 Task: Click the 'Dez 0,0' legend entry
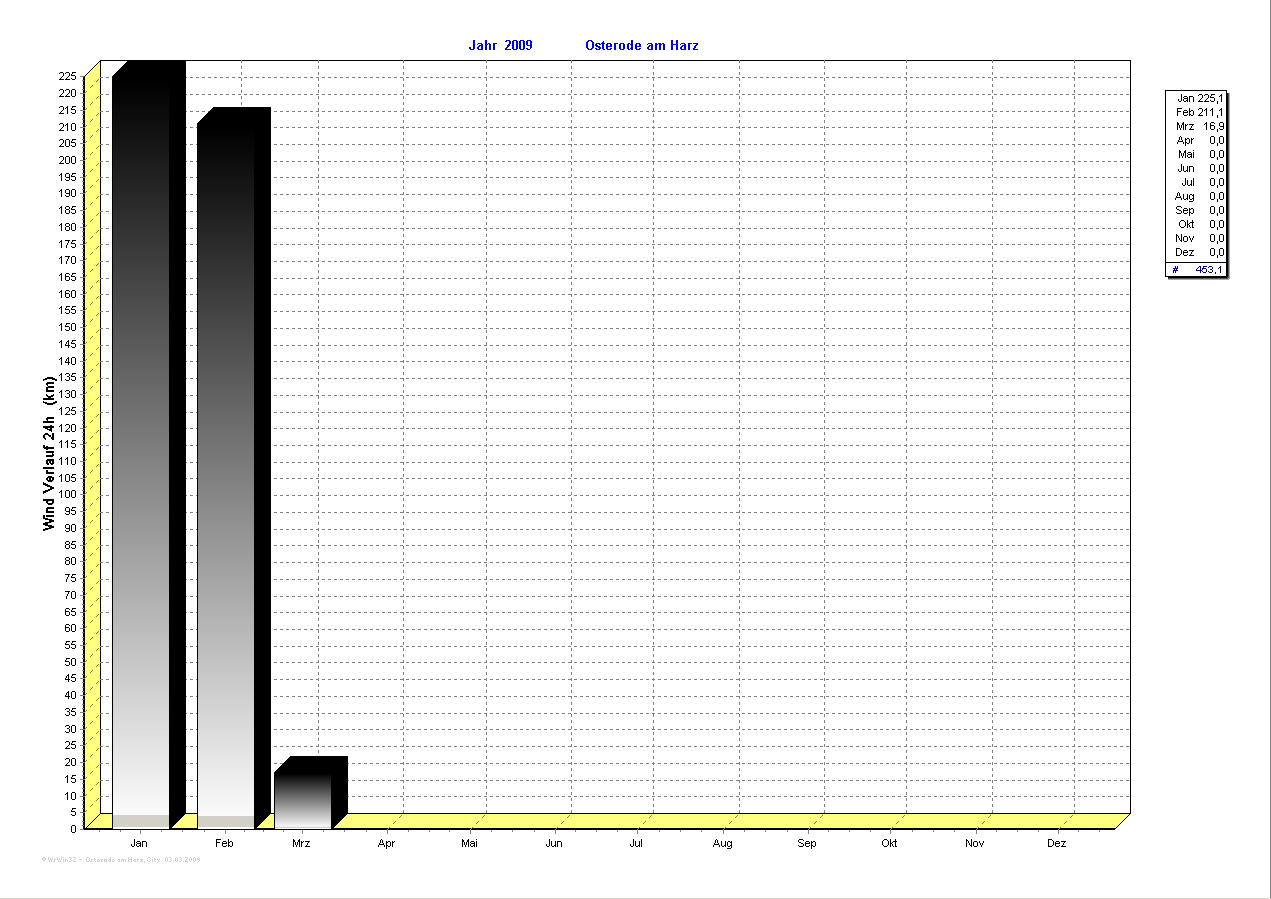[x=1197, y=252]
